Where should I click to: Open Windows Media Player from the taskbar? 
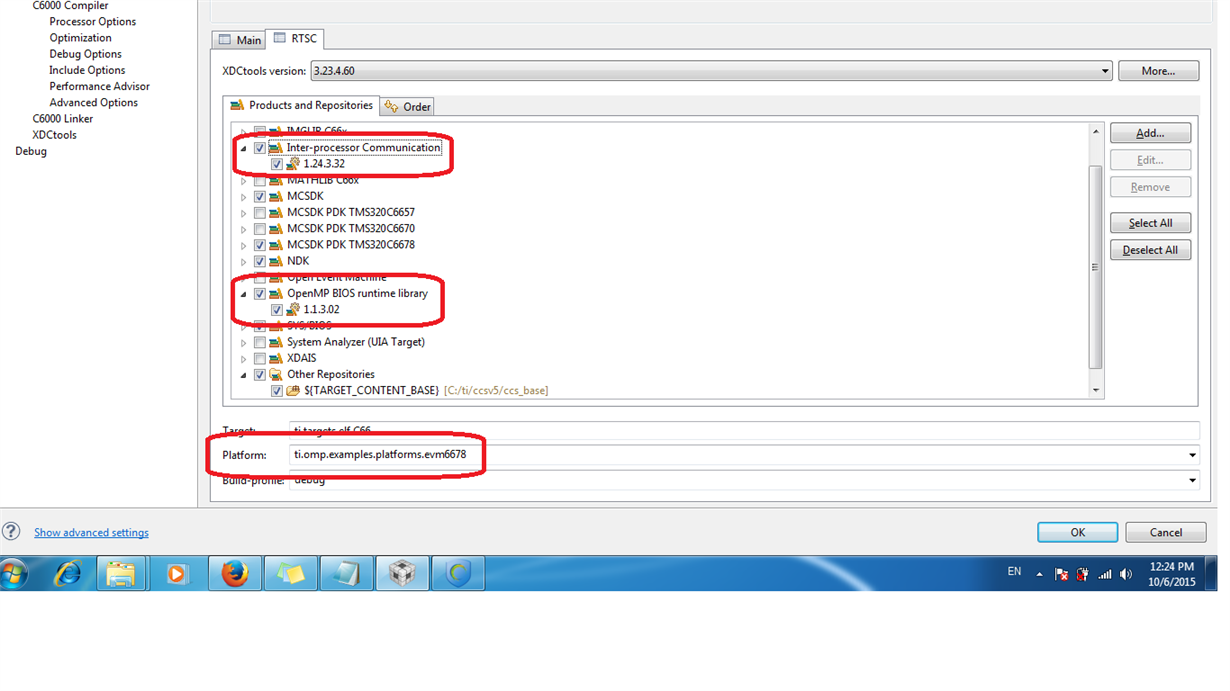coord(177,574)
